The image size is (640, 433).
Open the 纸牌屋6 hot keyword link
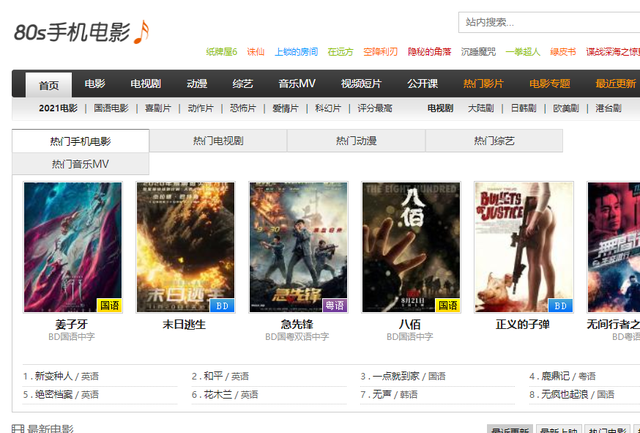(221, 52)
